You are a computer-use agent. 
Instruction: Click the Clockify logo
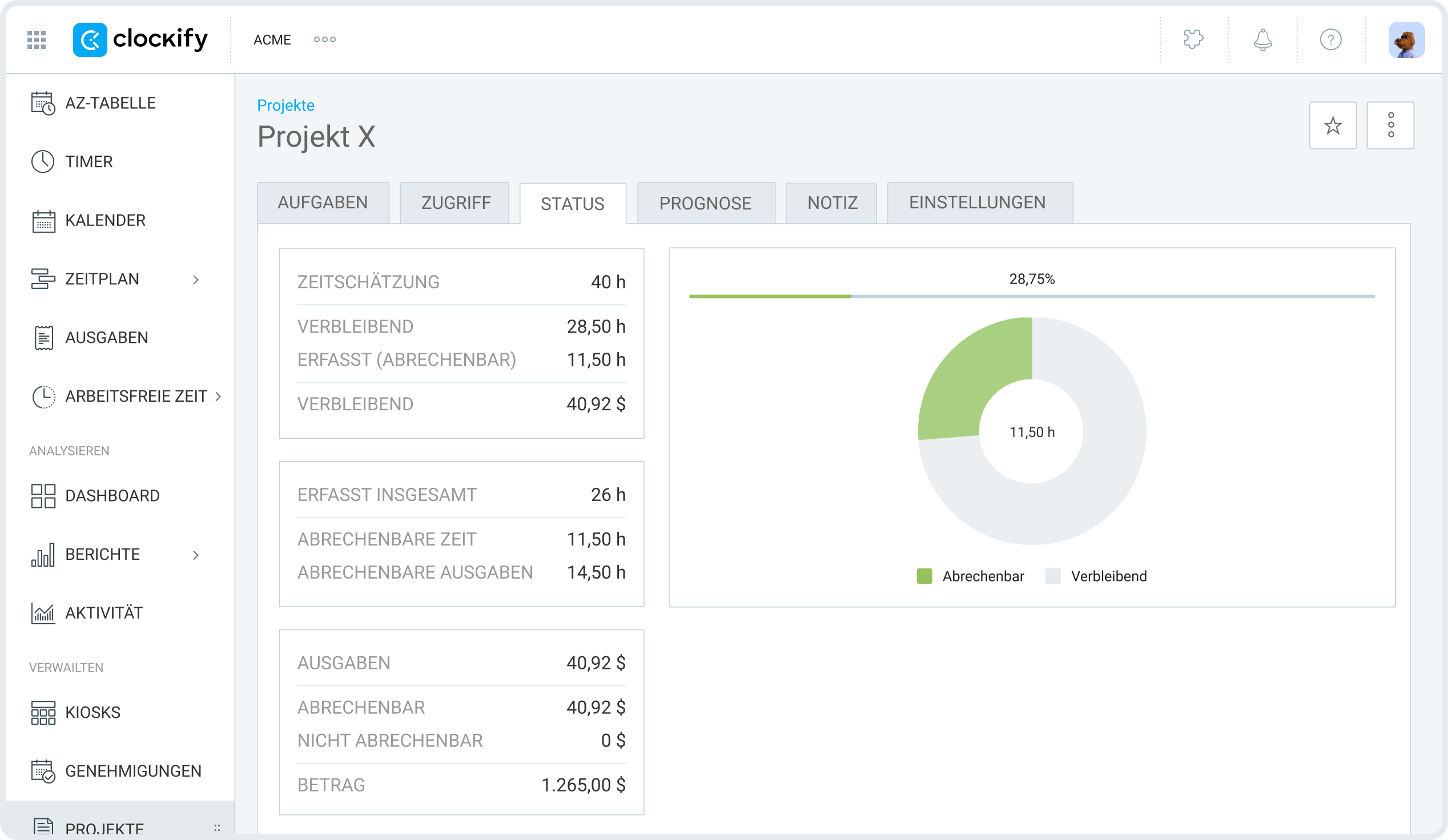[140, 39]
